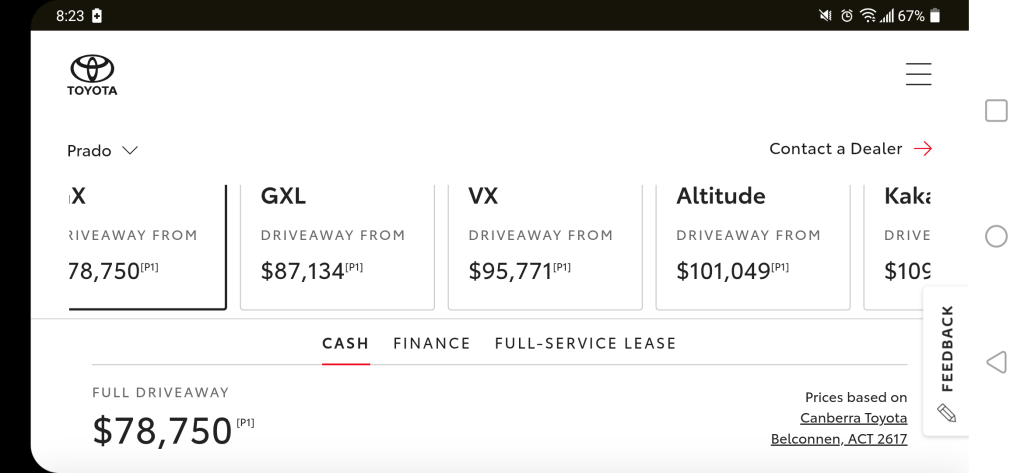Select the Cash tab

tap(346, 343)
